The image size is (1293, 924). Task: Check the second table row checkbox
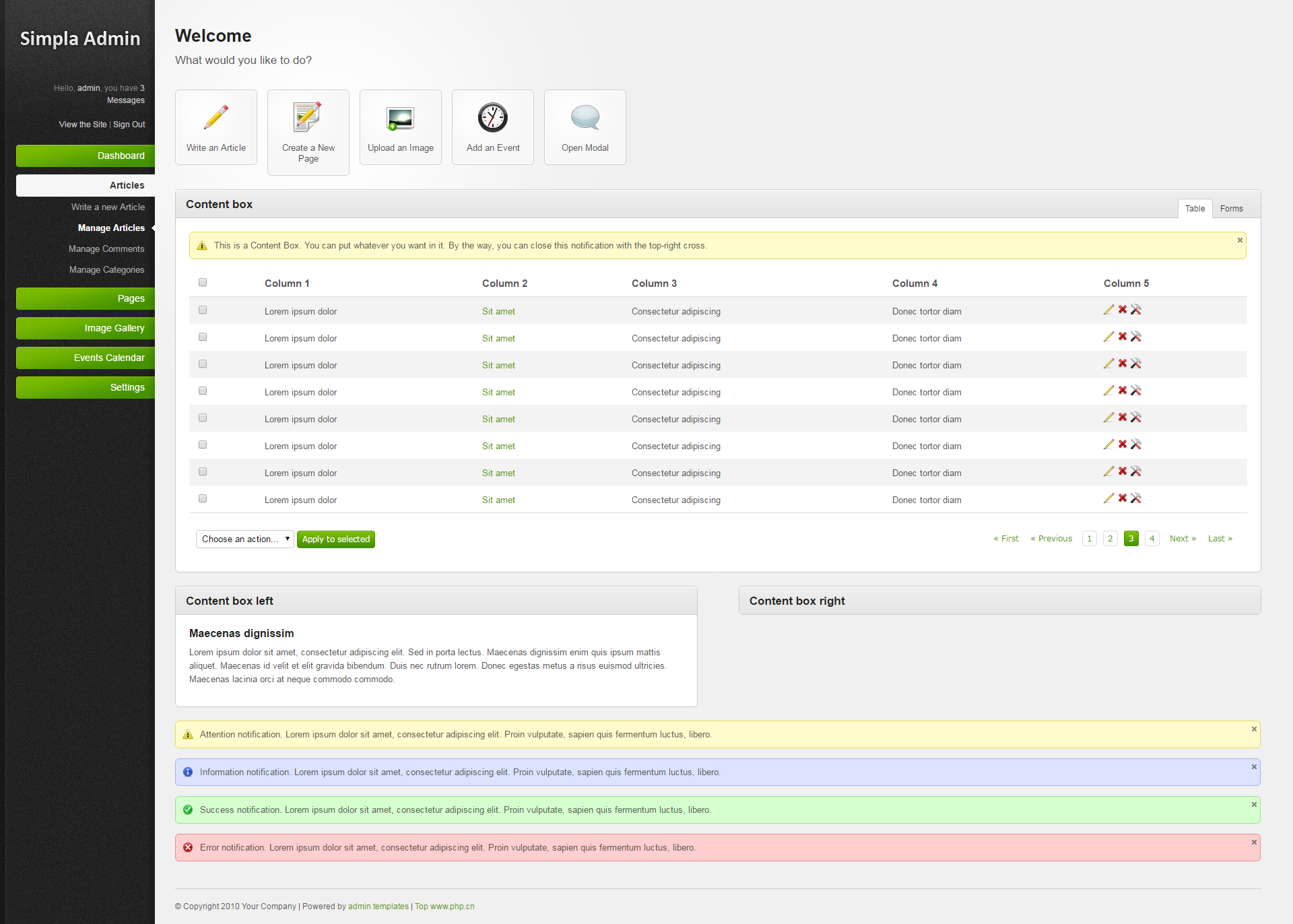(203, 337)
